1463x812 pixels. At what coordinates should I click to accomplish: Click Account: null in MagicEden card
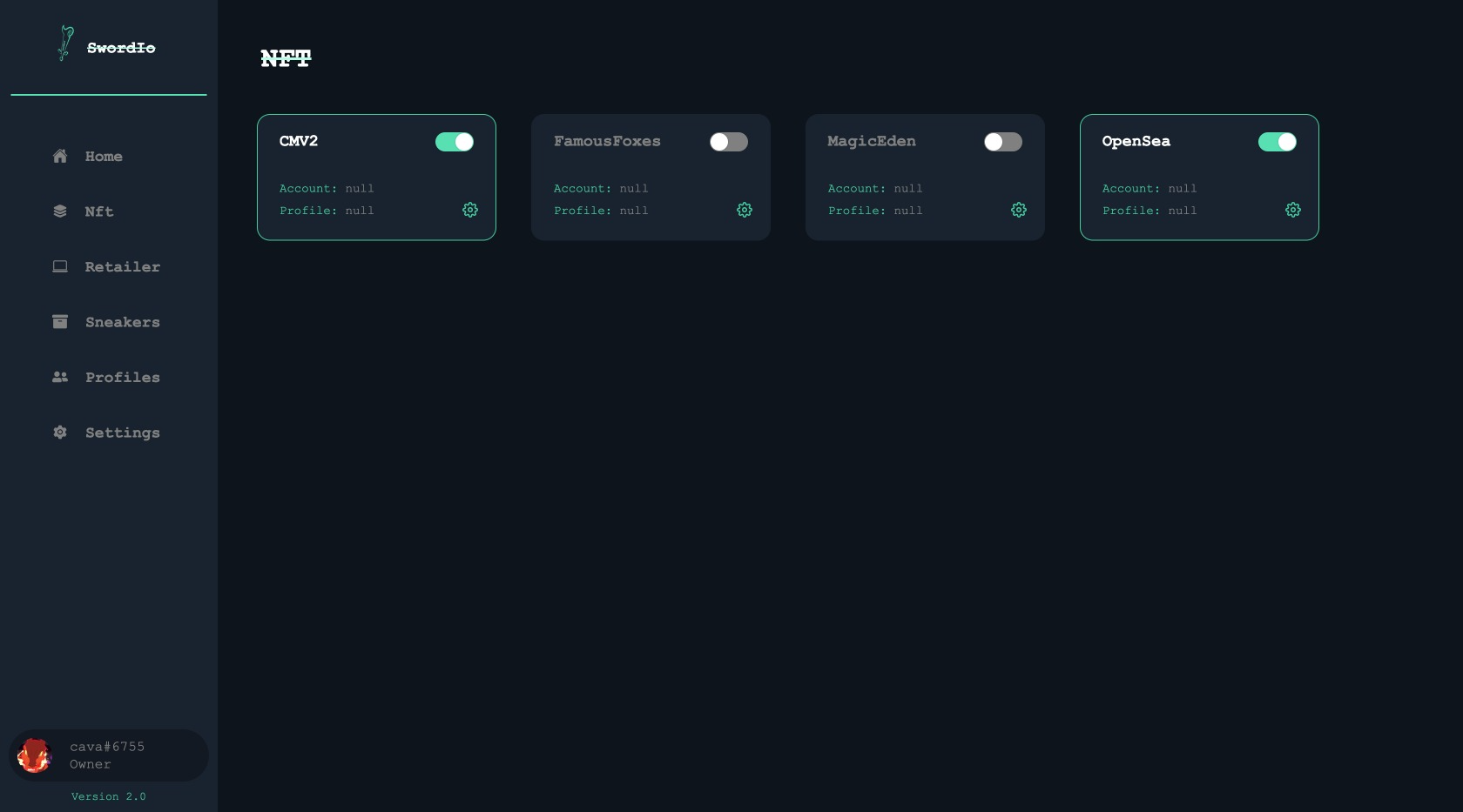pos(875,188)
